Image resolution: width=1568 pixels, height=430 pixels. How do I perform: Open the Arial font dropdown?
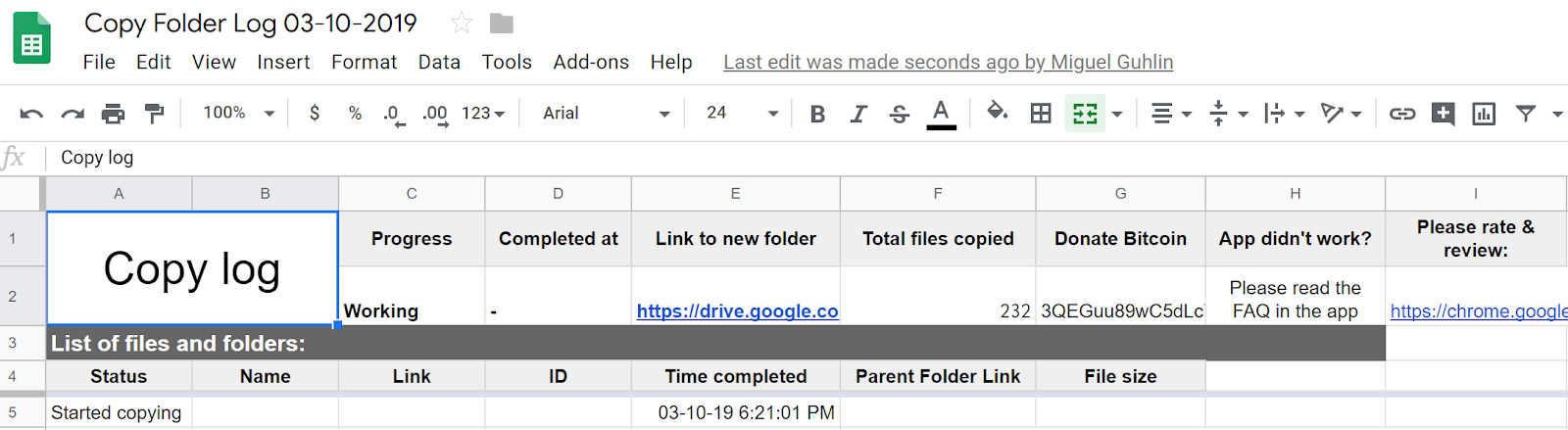pyautogui.click(x=606, y=114)
